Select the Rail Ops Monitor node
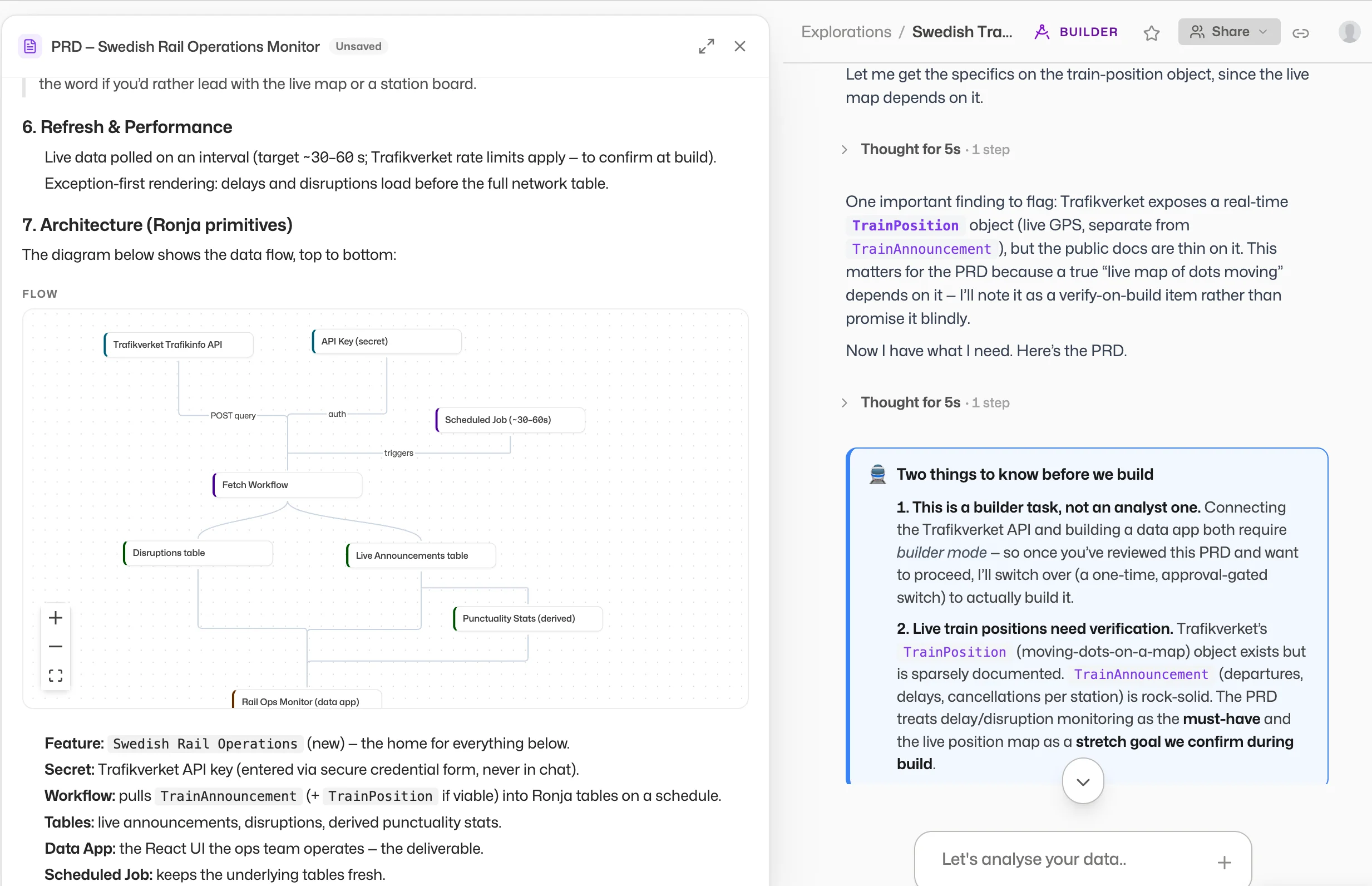 307,700
